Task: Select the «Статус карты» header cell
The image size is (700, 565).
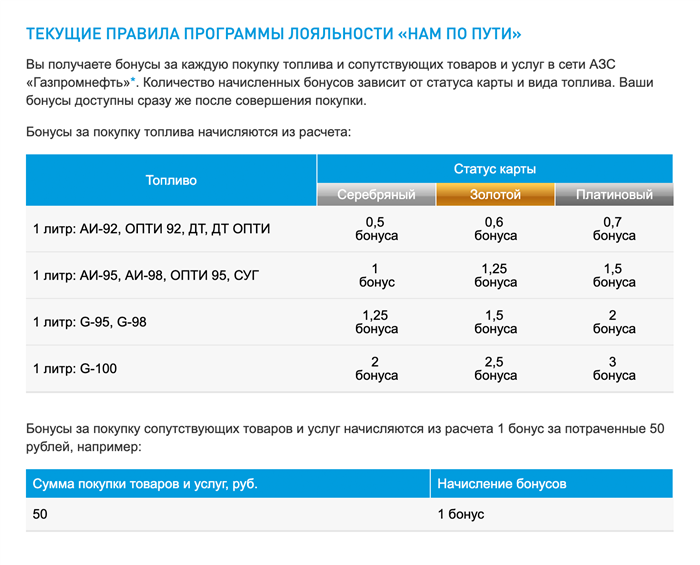Action: 495,169
